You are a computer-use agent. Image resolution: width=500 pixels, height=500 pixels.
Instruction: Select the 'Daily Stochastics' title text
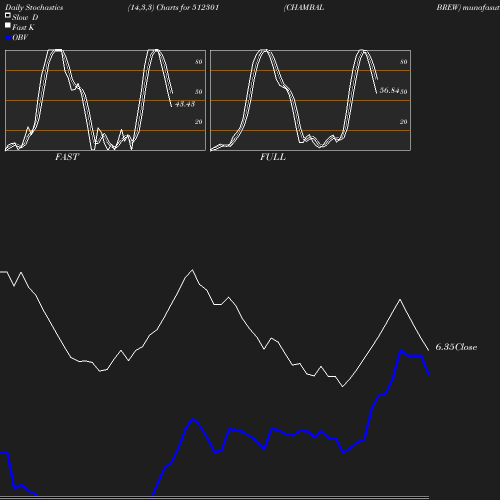[34, 7]
